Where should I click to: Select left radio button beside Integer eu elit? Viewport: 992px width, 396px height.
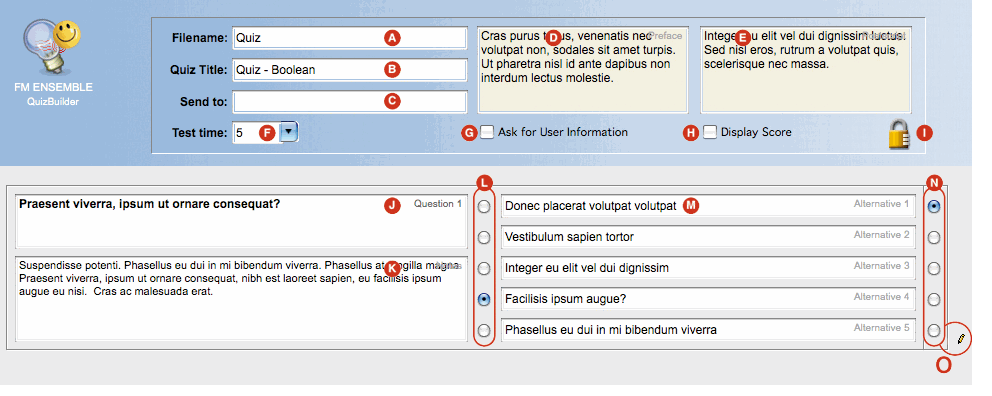pyautogui.click(x=484, y=269)
